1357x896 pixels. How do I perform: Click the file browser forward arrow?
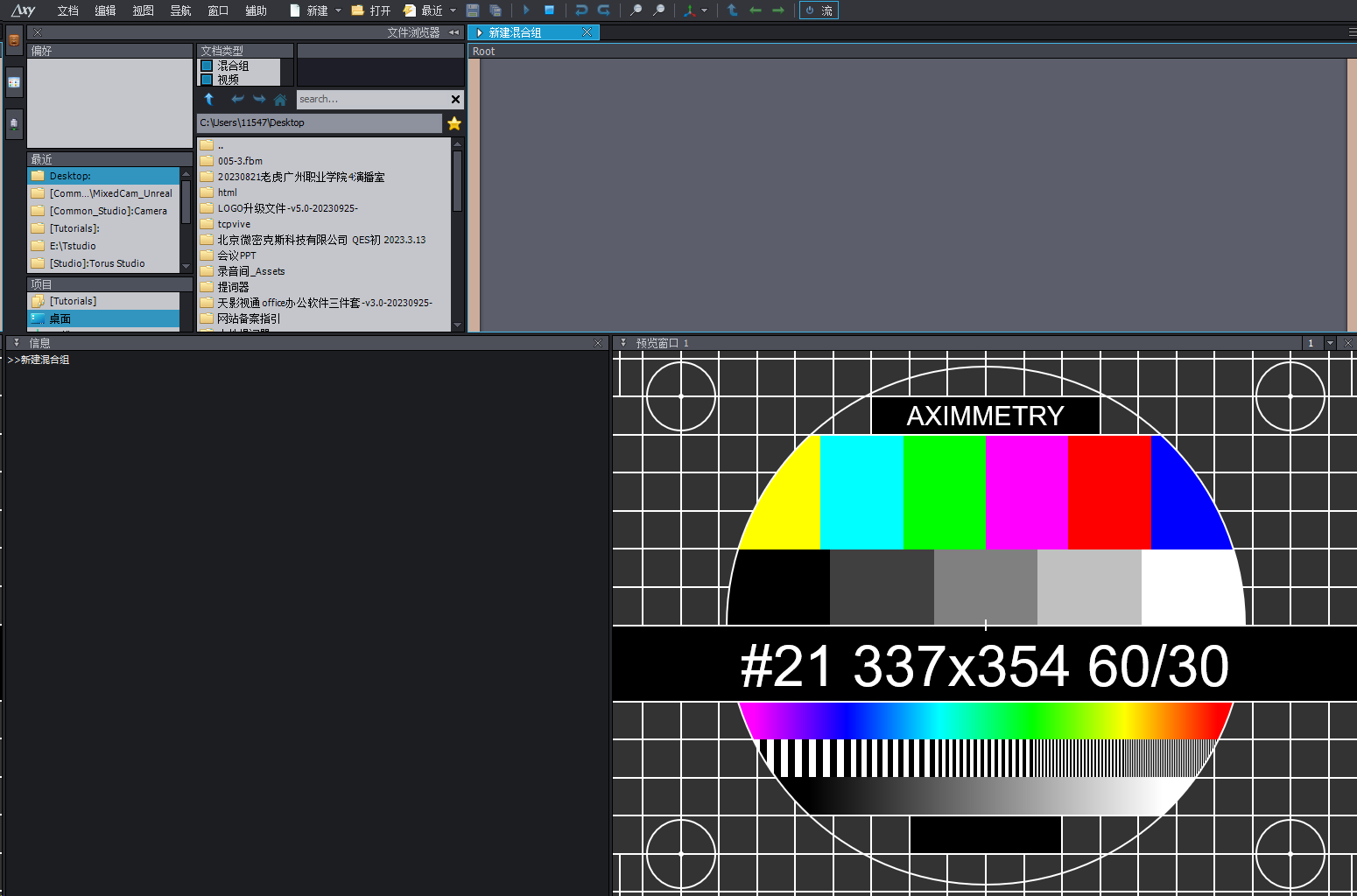click(x=259, y=99)
